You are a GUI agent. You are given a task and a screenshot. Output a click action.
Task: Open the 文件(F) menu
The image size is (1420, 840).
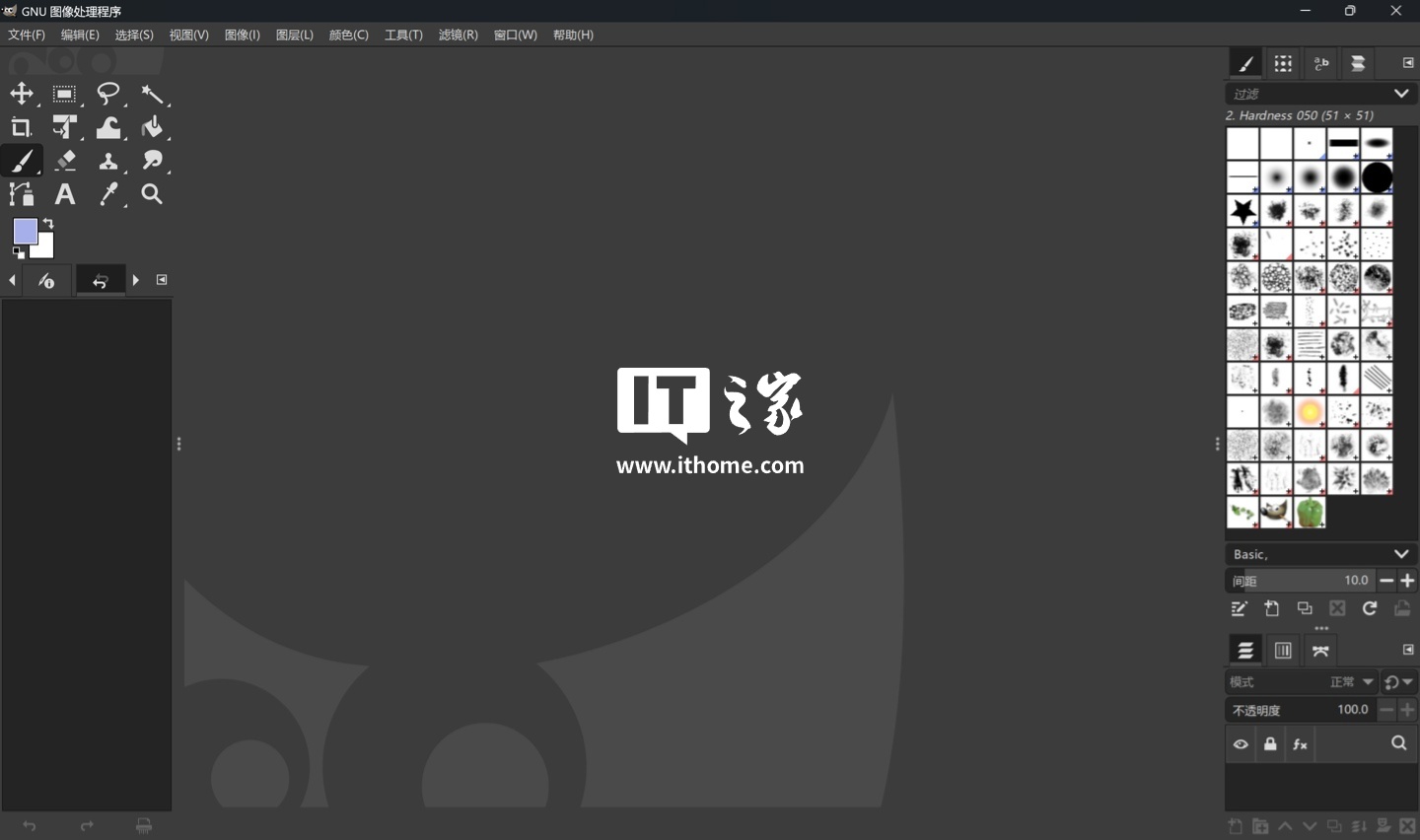click(27, 35)
